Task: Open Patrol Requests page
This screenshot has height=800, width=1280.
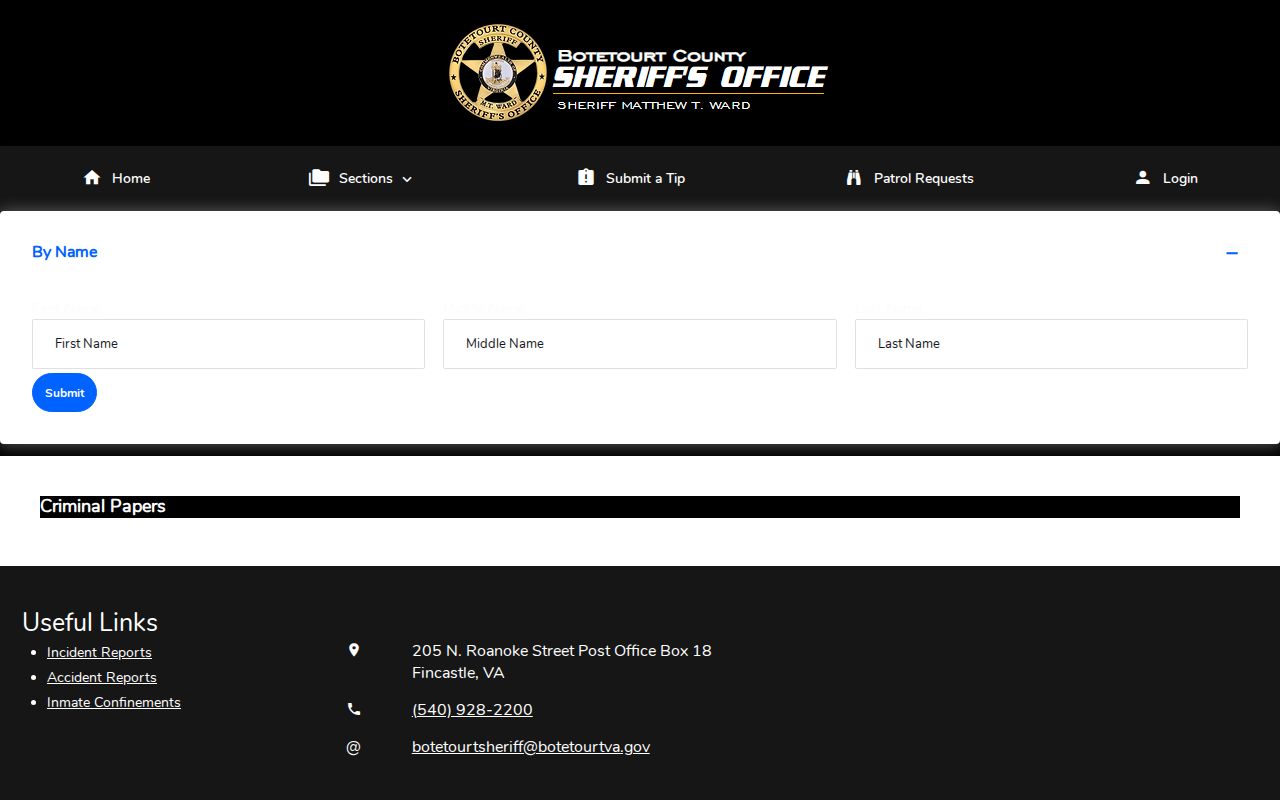Action: (910, 178)
